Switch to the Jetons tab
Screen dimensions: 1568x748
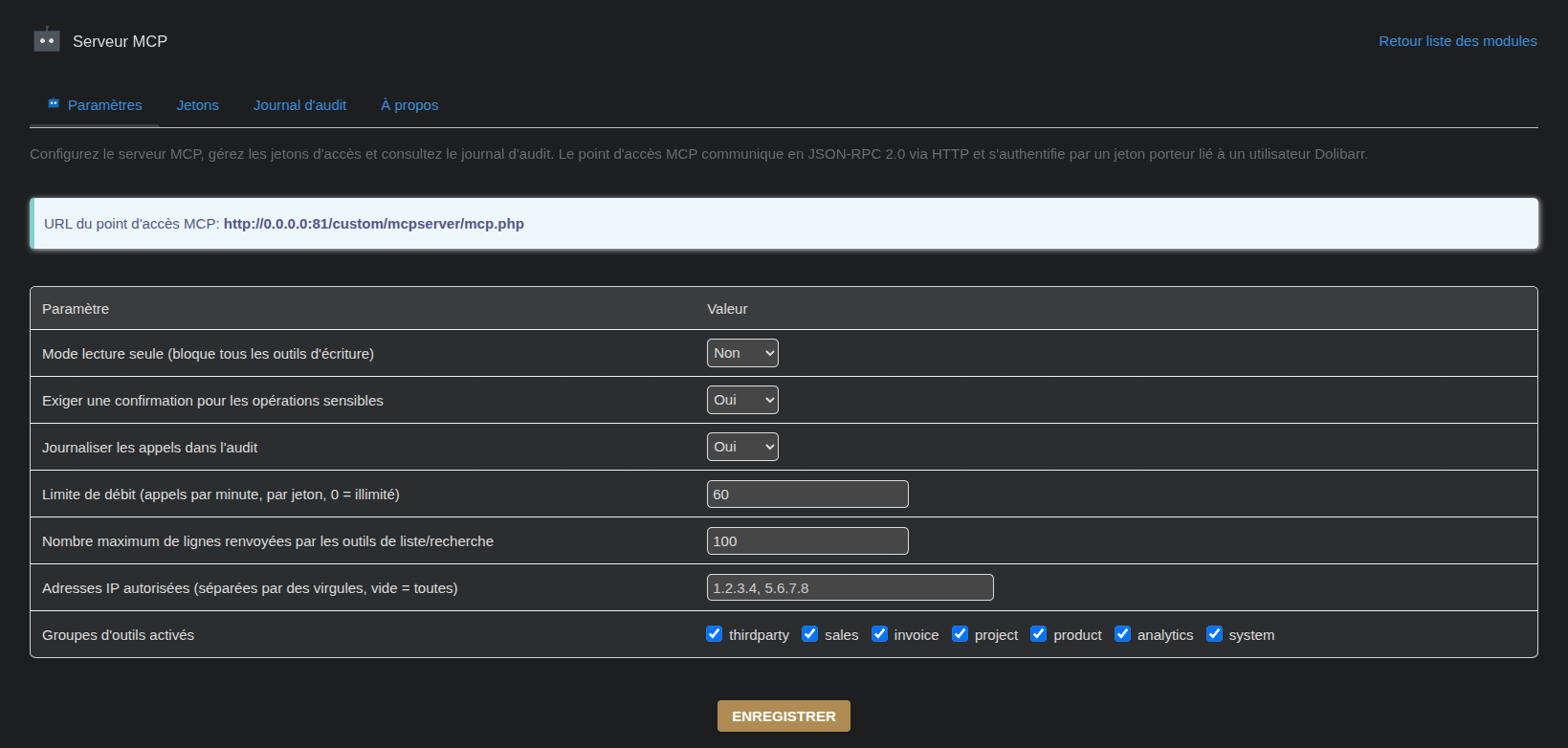(198, 105)
